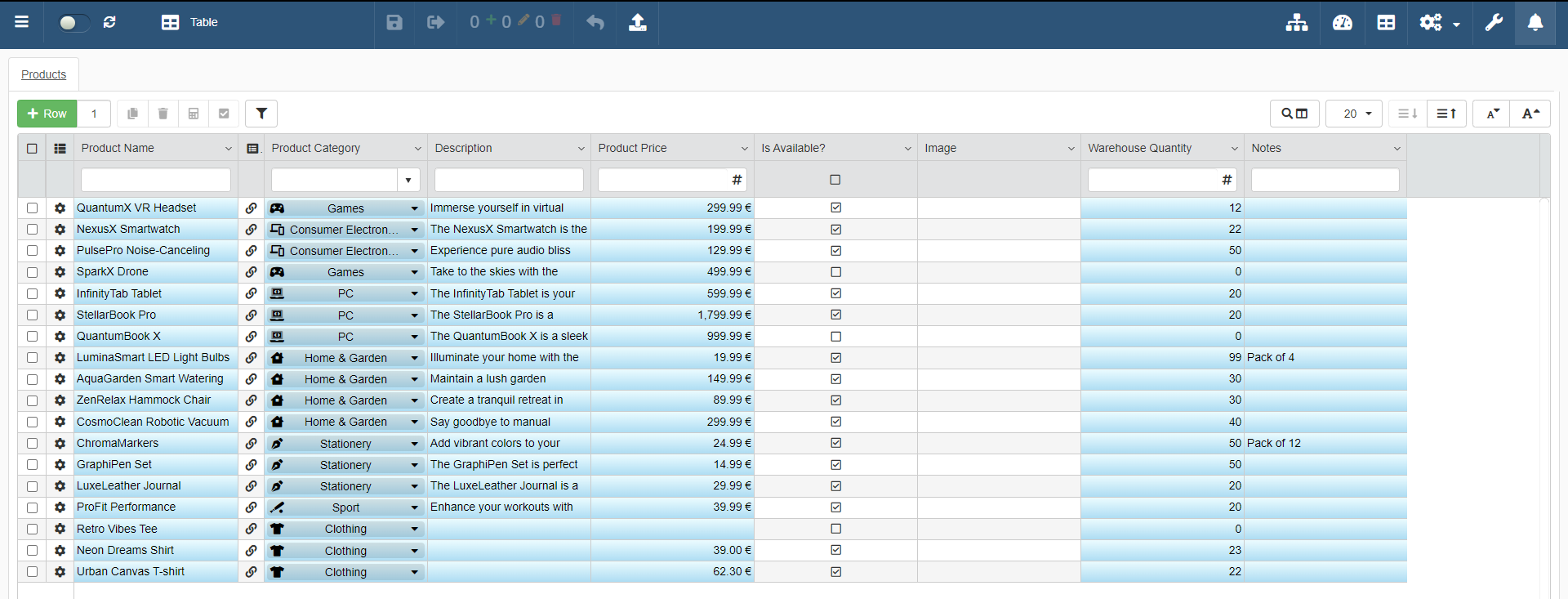Click the undo arrow icon

click(595, 22)
